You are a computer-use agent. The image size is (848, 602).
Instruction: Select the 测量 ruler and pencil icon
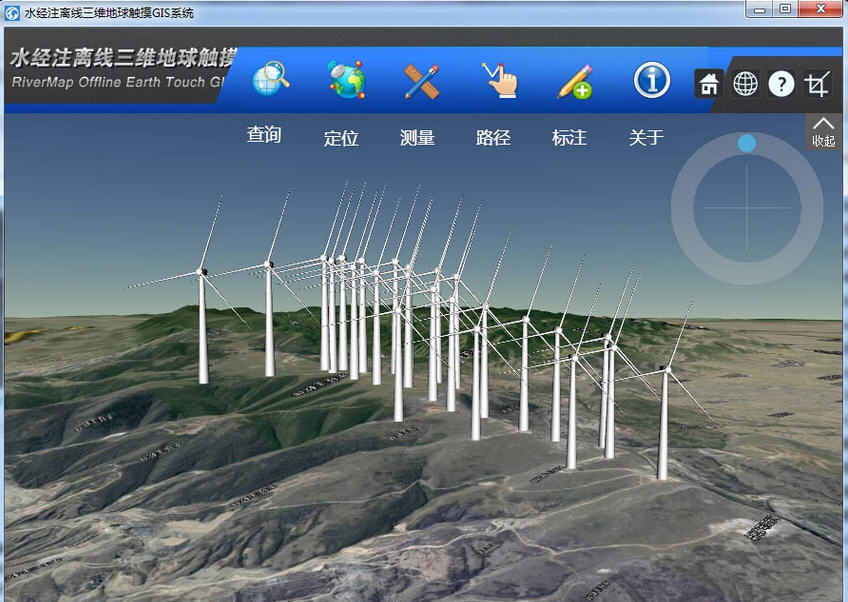[x=421, y=82]
